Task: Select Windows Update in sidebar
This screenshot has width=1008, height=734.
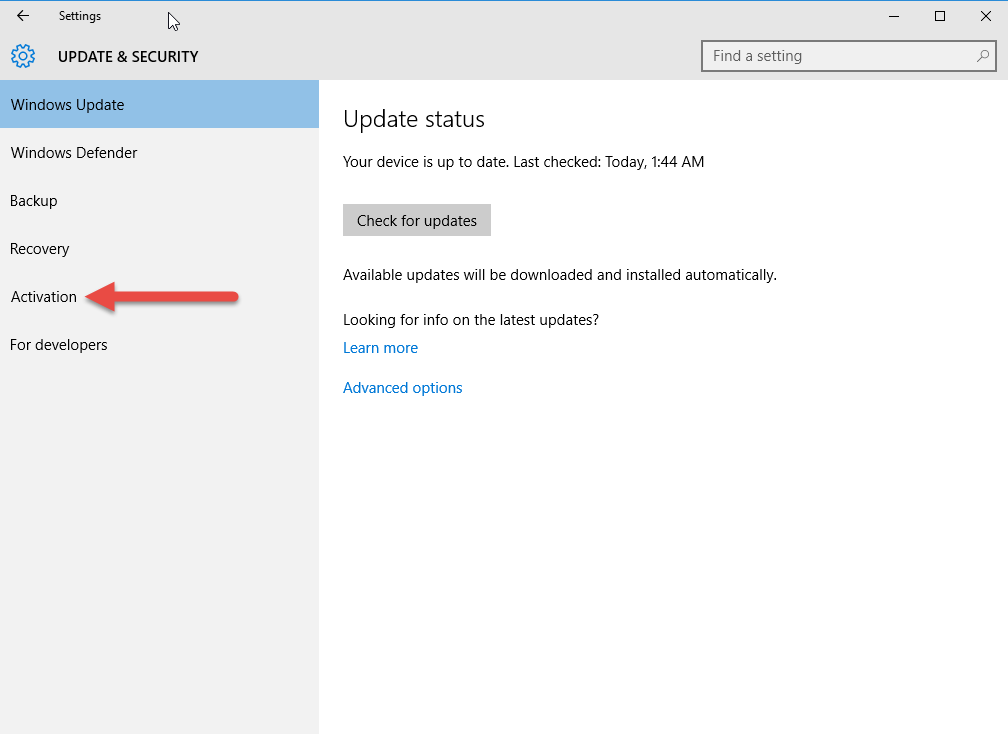Action: (x=159, y=104)
